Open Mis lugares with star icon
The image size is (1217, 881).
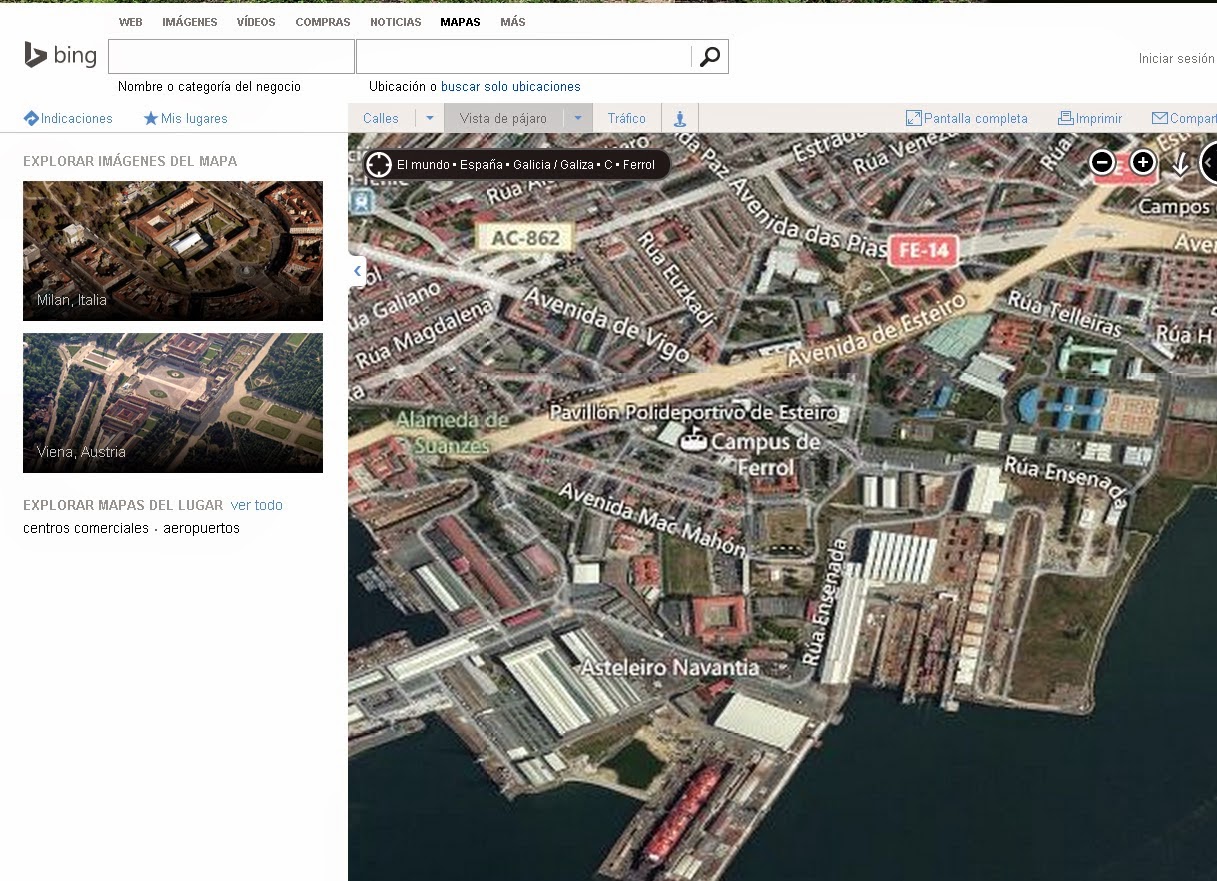point(186,118)
